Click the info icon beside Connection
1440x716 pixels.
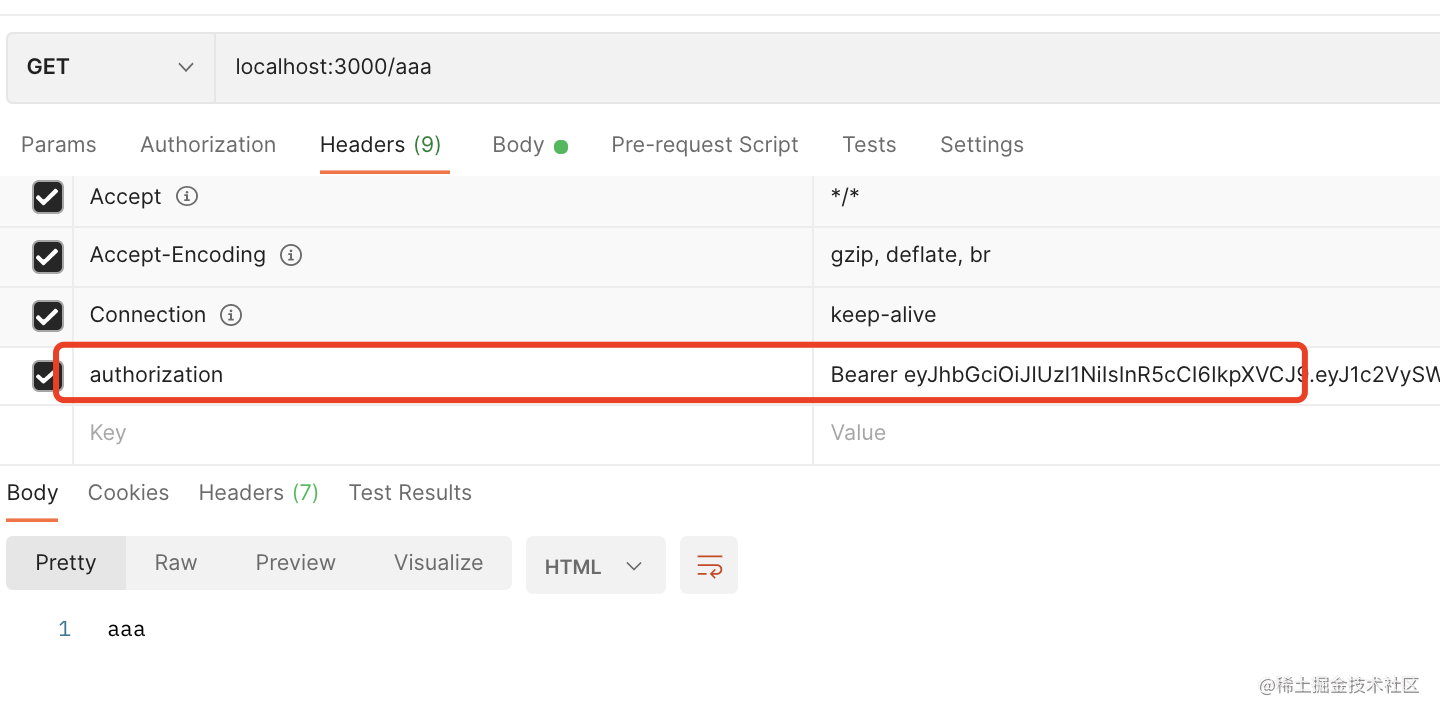(x=231, y=315)
